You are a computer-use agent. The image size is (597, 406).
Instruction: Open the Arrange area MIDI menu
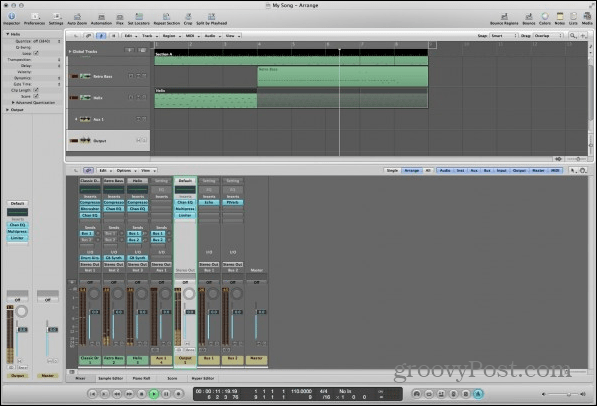[x=192, y=36]
